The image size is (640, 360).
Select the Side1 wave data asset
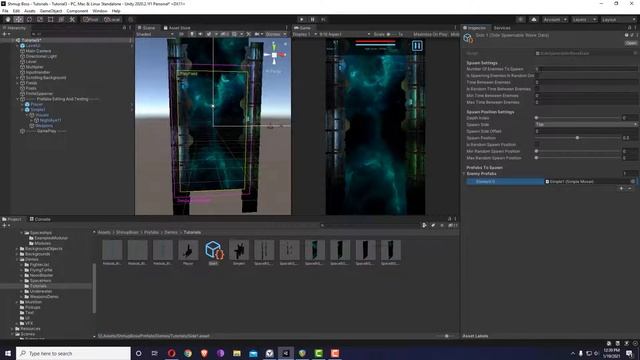pyautogui.click(x=213, y=251)
